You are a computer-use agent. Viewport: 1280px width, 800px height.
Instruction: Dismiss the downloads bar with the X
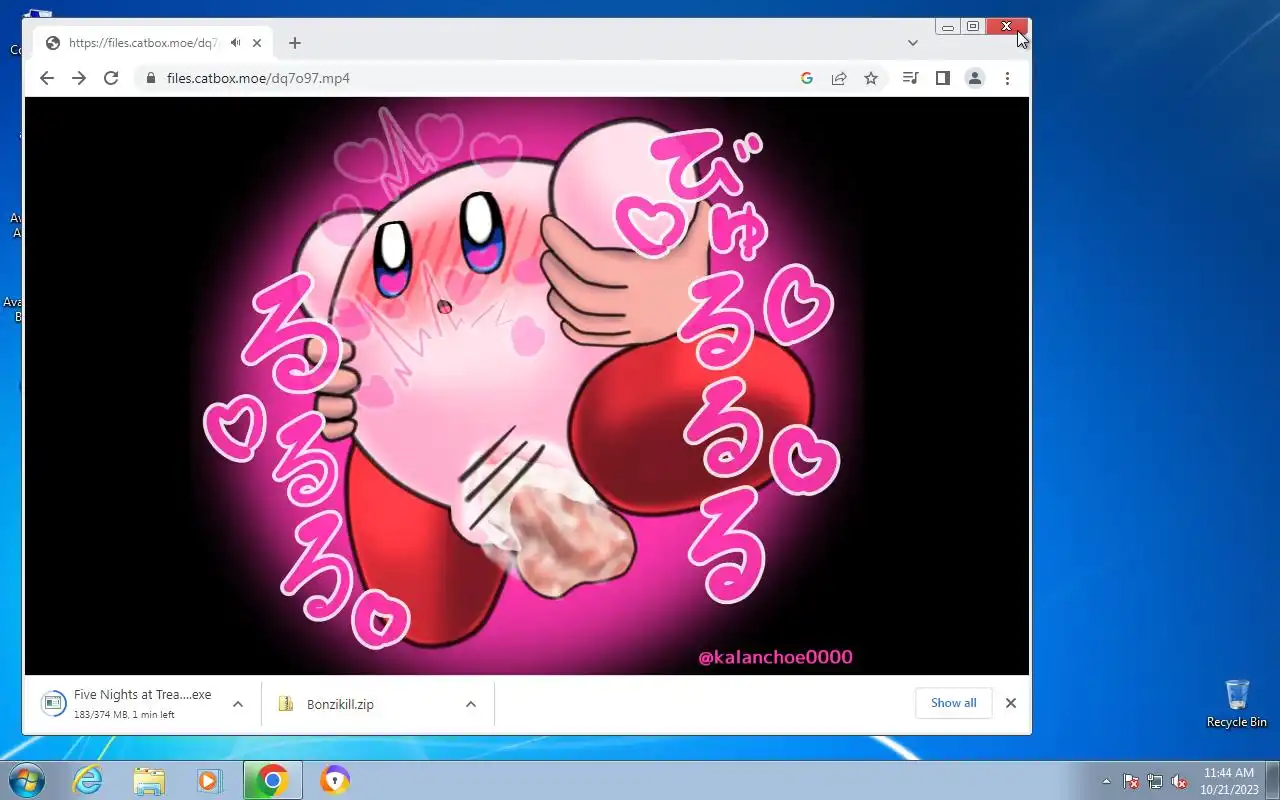pos(1011,703)
